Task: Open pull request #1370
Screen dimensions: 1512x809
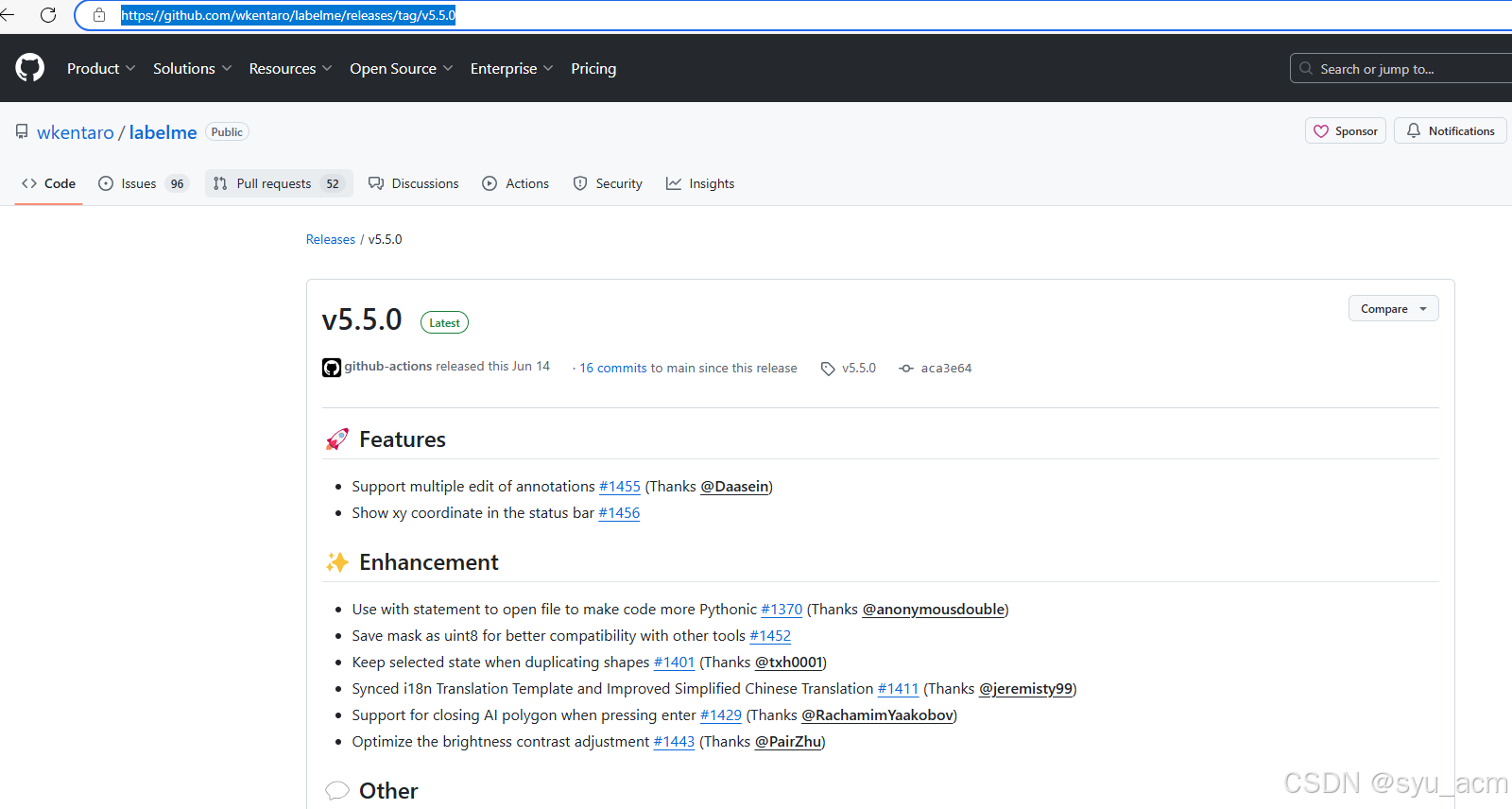Action: point(782,609)
